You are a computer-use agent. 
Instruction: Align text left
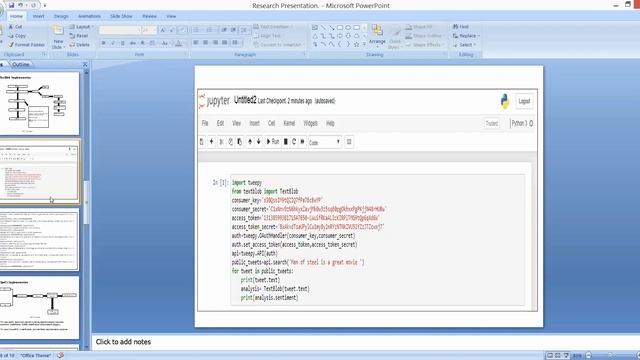[196, 43]
